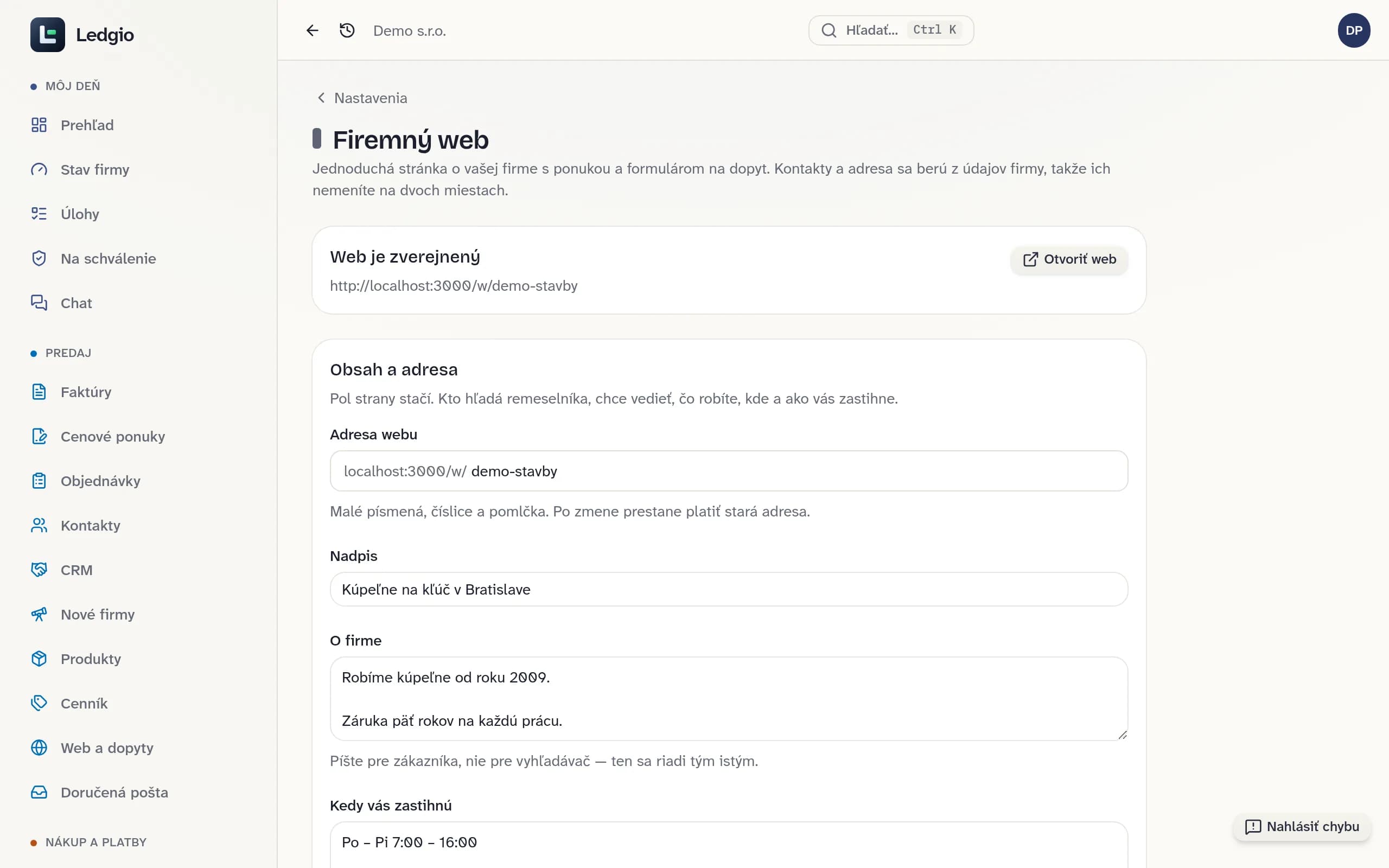Image resolution: width=1389 pixels, height=868 pixels.
Task: Open the Chat bubbles icon
Action: [x=39, y=303]
